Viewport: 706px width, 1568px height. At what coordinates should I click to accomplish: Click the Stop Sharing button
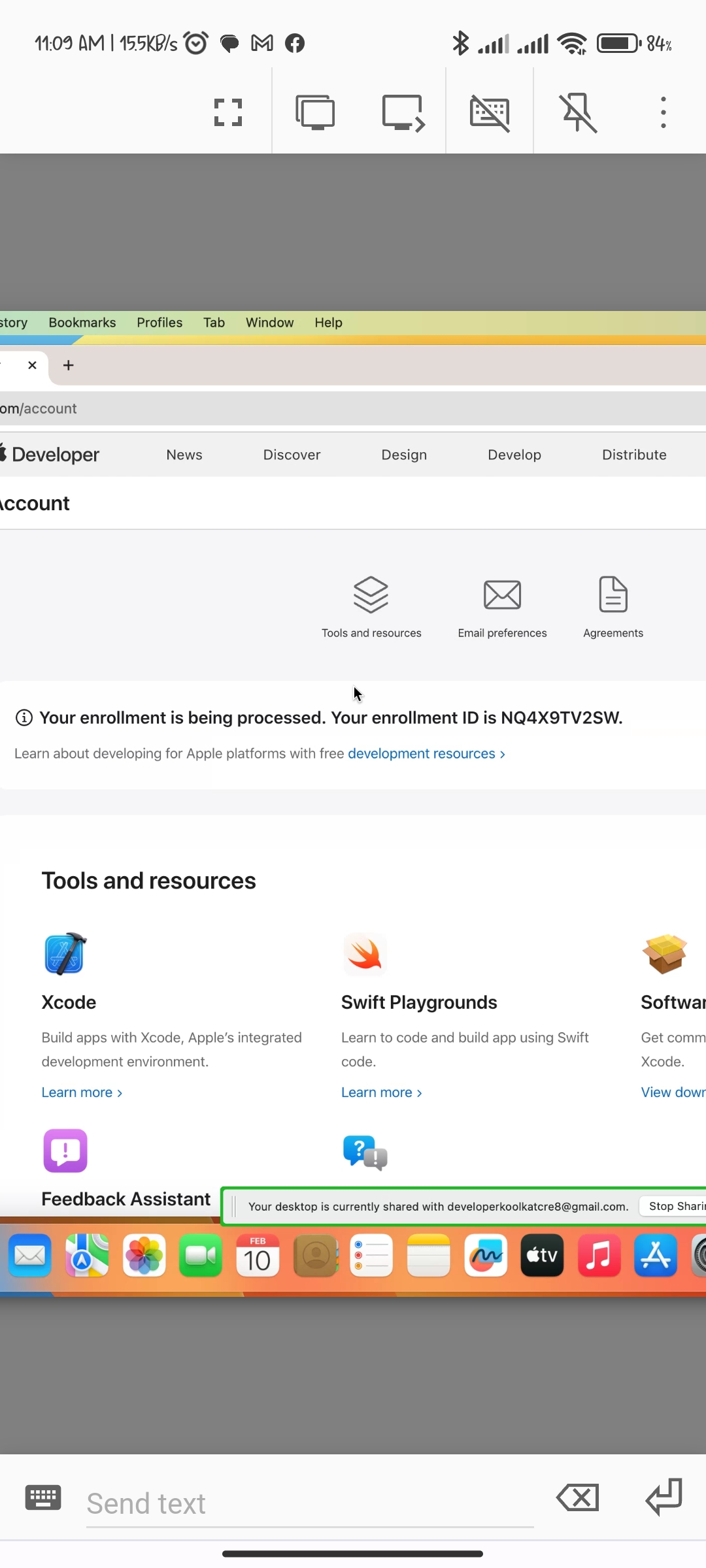[673, 1206]
